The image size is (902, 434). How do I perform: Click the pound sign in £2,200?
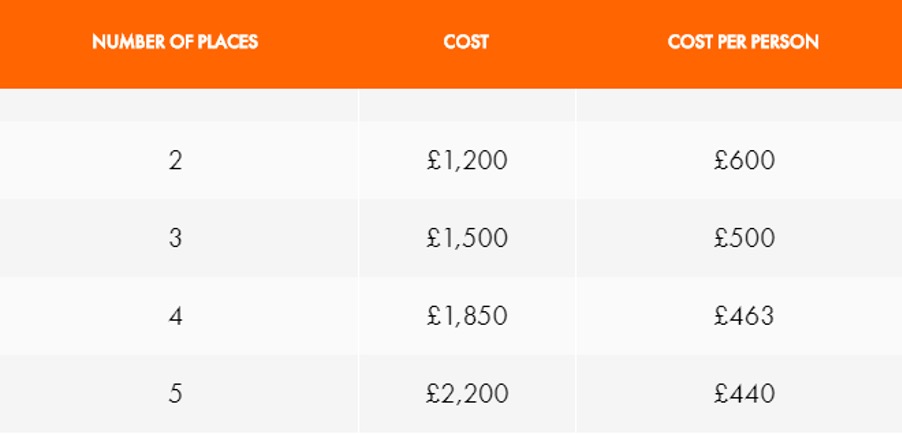click(434, 394)
